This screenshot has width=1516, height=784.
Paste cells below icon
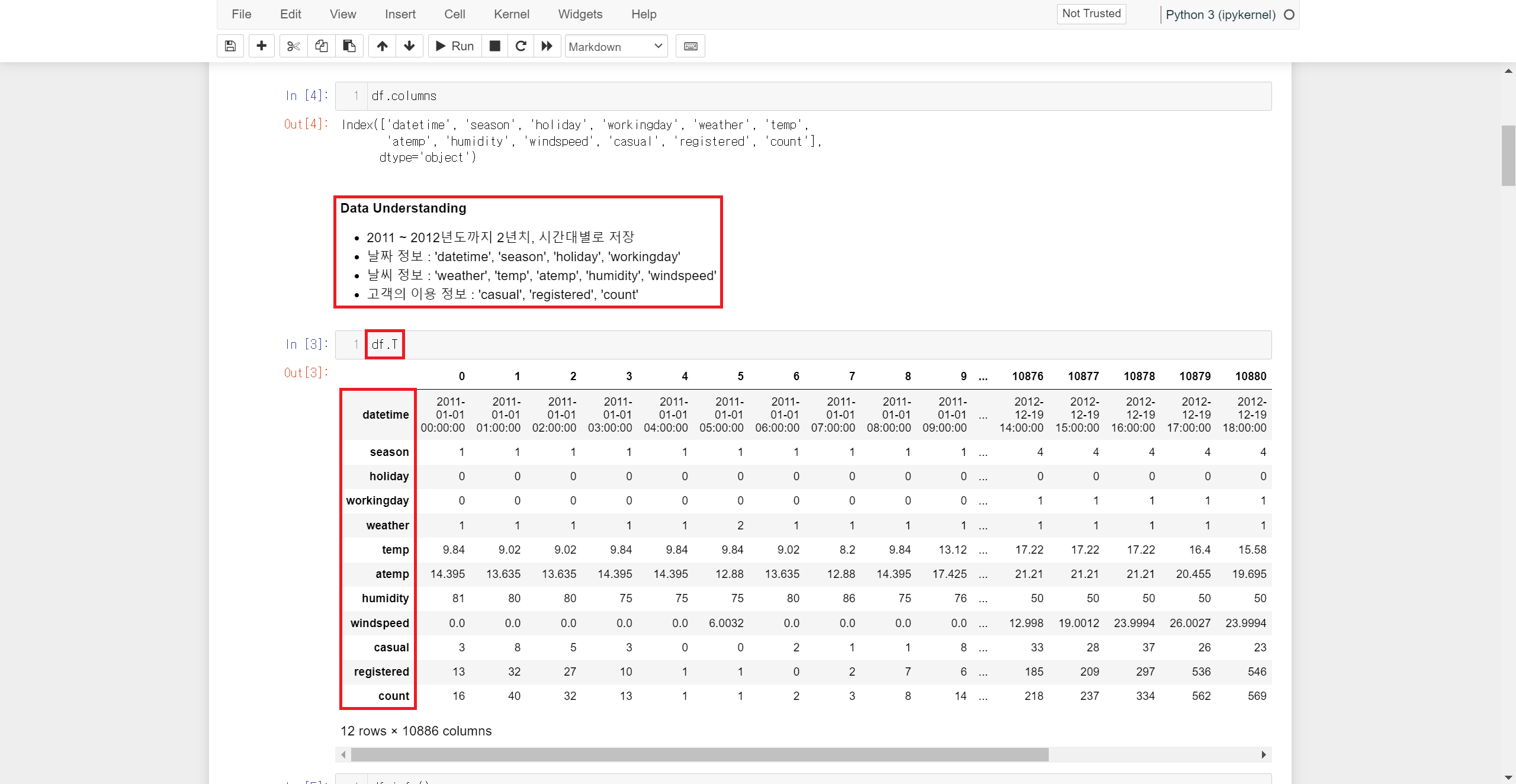(349, 46)
